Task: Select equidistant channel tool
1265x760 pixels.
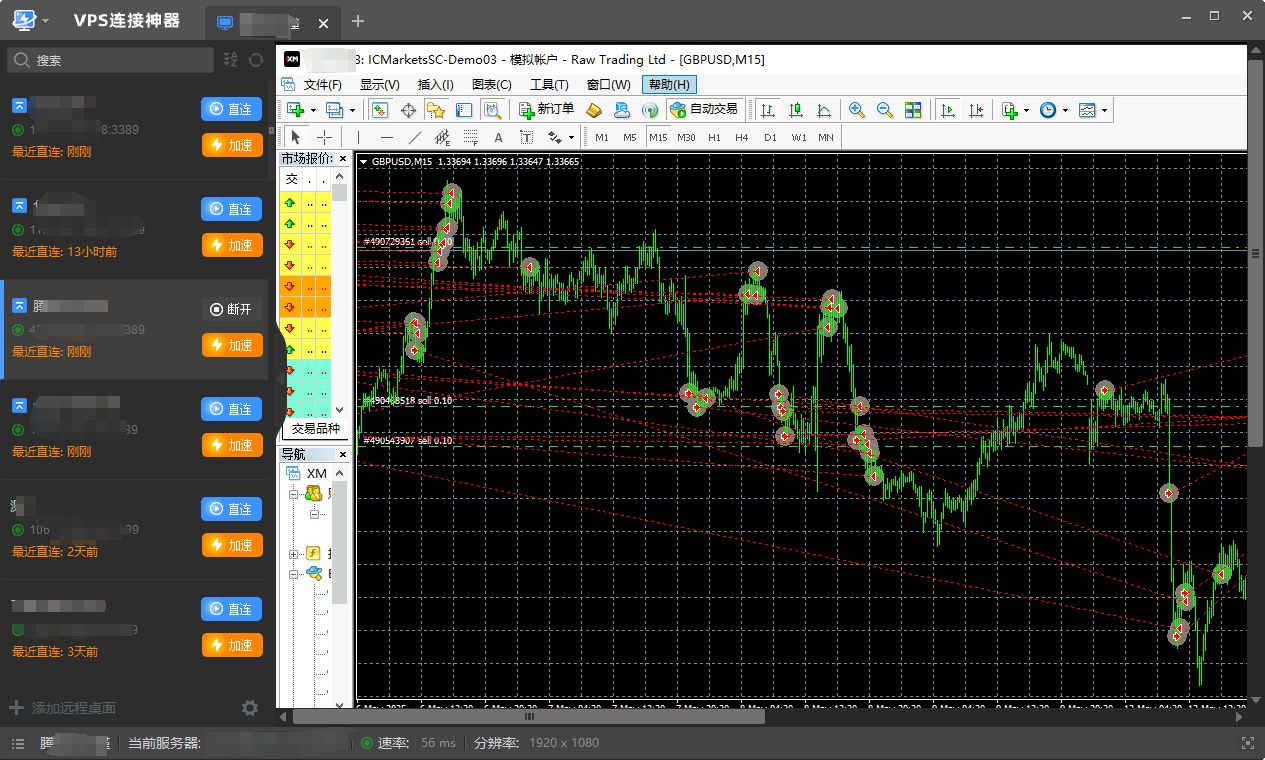Action: coord(443,137)
